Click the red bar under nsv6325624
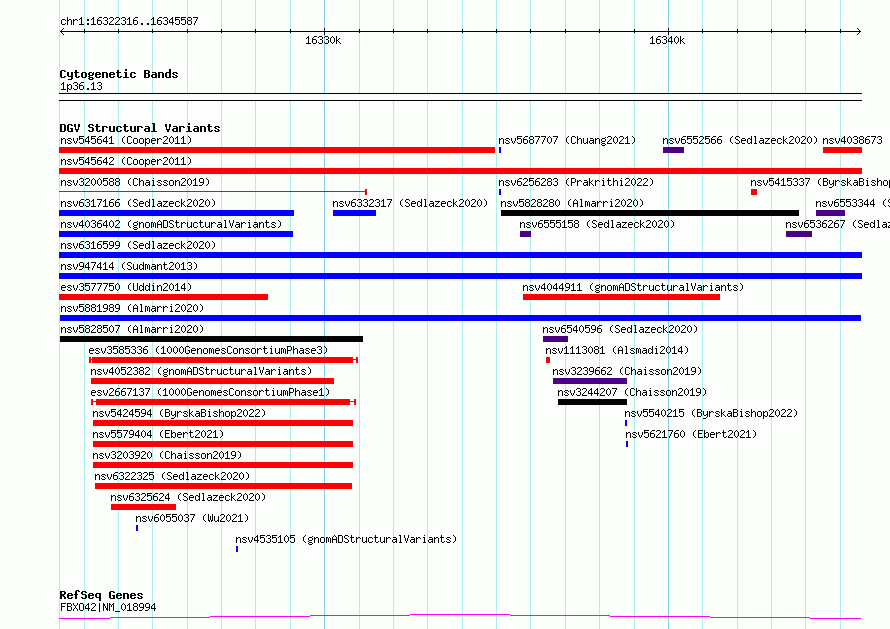 pos(144,507)
